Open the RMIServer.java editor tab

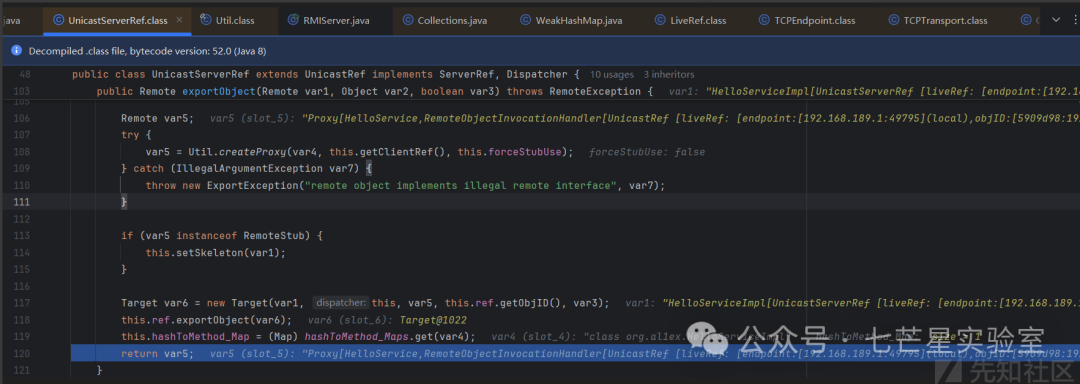[x=336, y=21]
